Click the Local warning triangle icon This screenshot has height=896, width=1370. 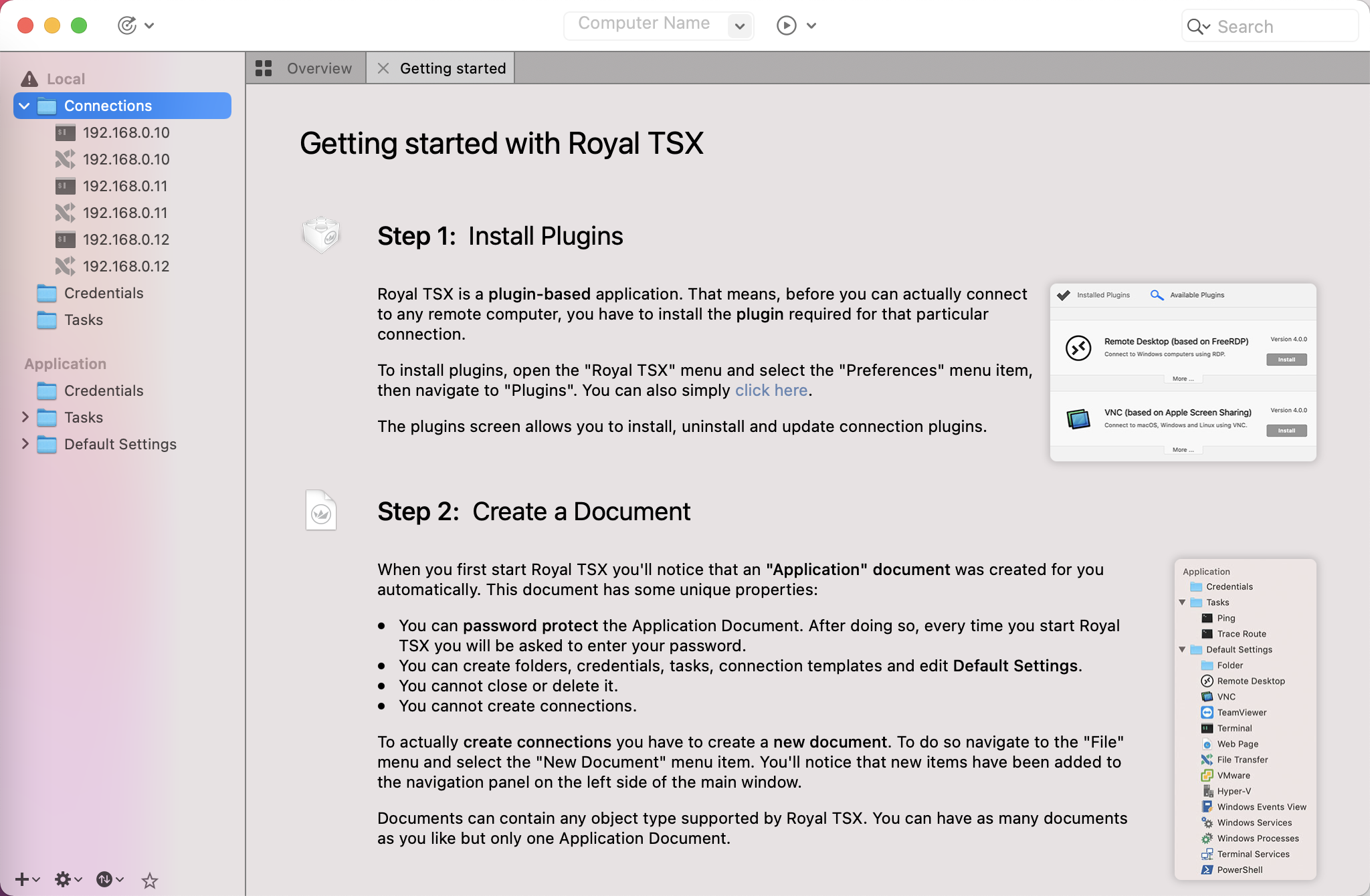(x=29, y=78)
